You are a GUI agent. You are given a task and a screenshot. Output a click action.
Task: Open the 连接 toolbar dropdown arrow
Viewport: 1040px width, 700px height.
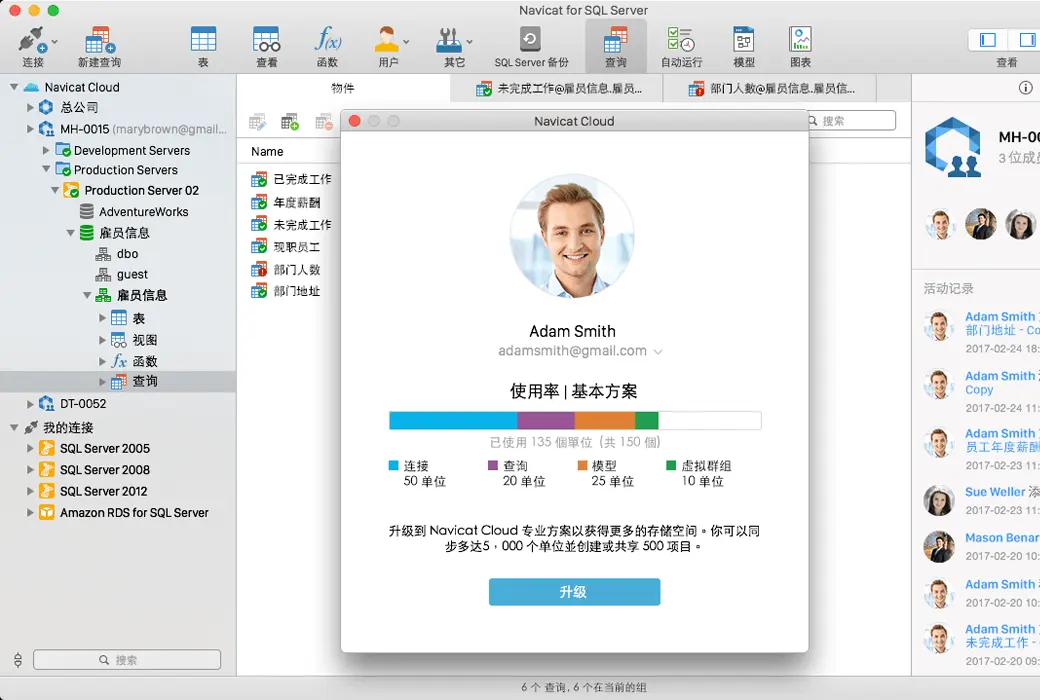54,42
